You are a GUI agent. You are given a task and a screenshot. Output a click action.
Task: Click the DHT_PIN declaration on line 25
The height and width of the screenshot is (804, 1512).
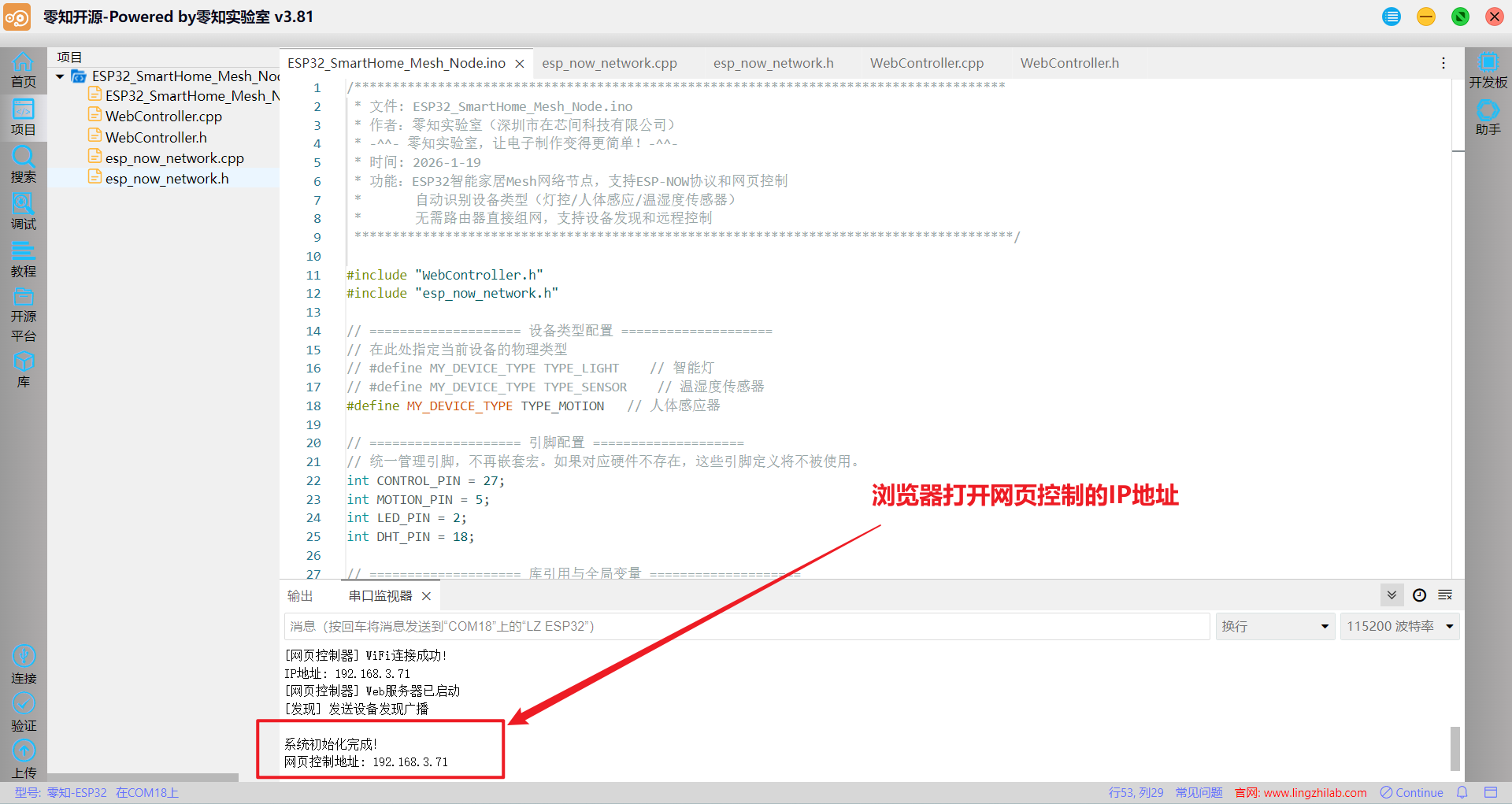coord(410,537)
